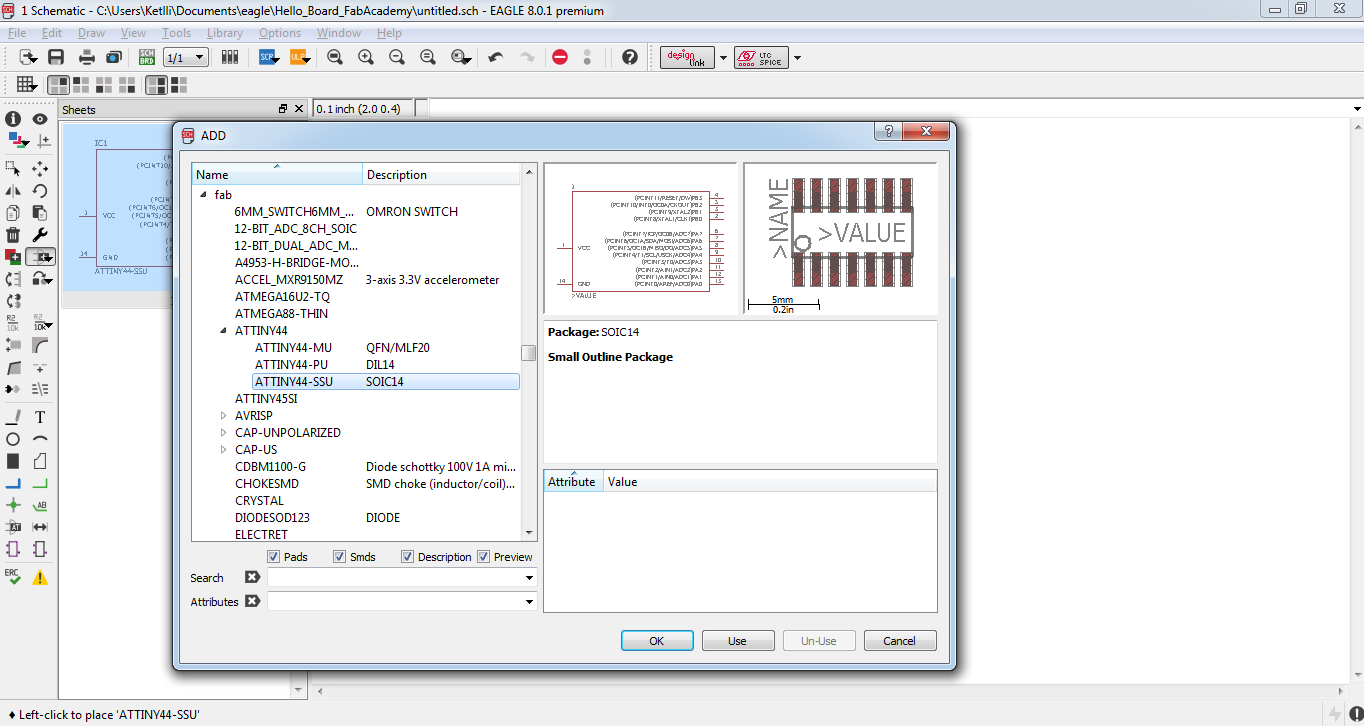This screenshot has height=726, width=1364.
Task: Expand the CAP-UNPOLARIZED tree node
Action: [x=224, y=432]
